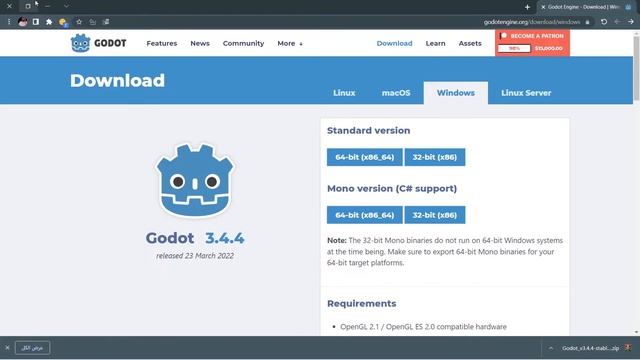Expand the download item options chevron

tap(551, 348)
